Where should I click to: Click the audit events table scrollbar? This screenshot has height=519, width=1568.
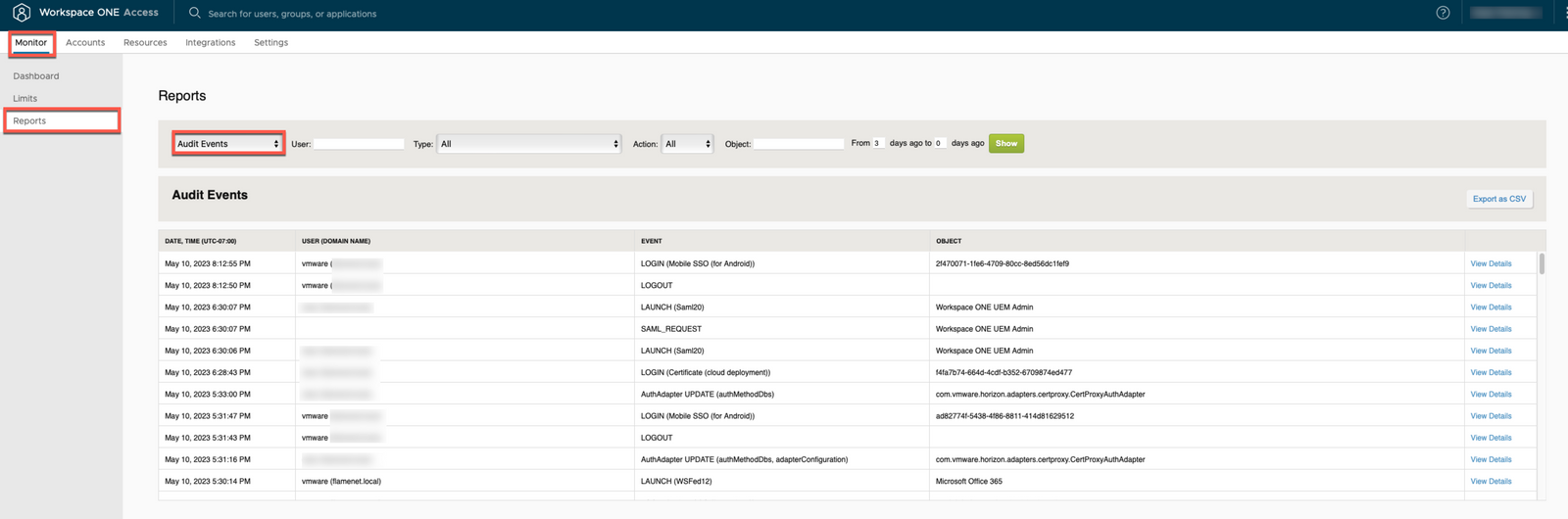pyautogui.click(x=1542, y=263)
